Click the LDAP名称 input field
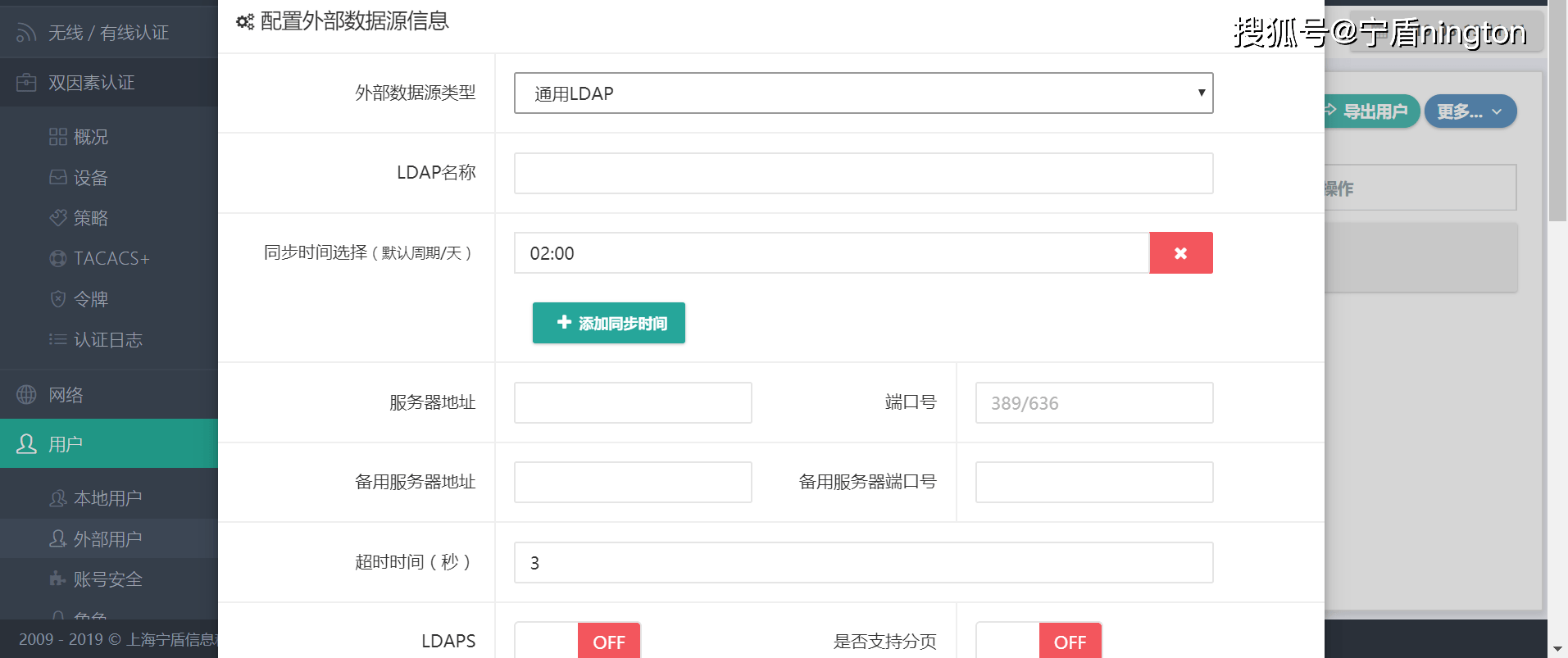This screenshot has height=658, width=1568. 864,174
